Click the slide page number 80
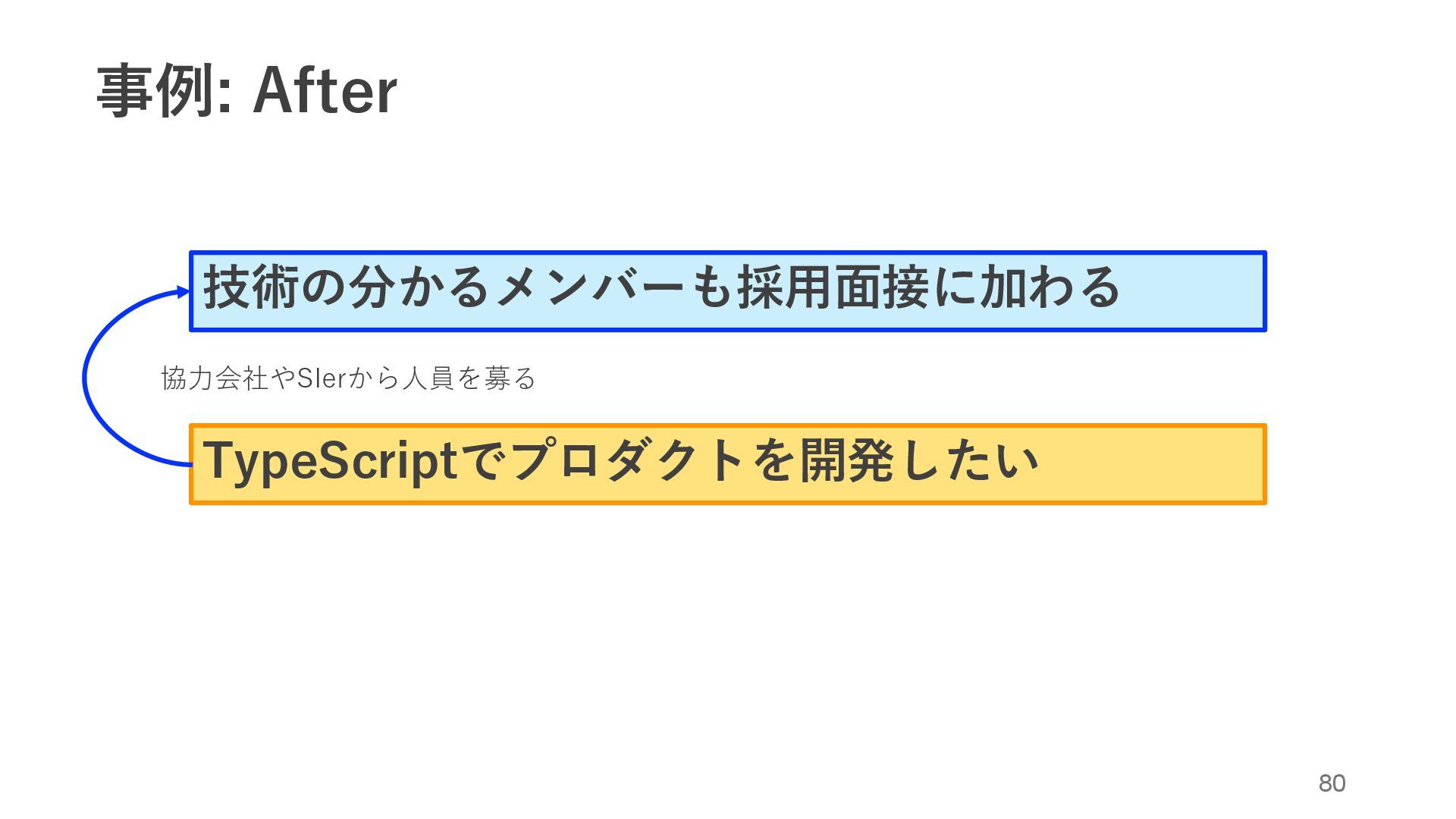The image size is (1456, 819). pos(1332,783)
